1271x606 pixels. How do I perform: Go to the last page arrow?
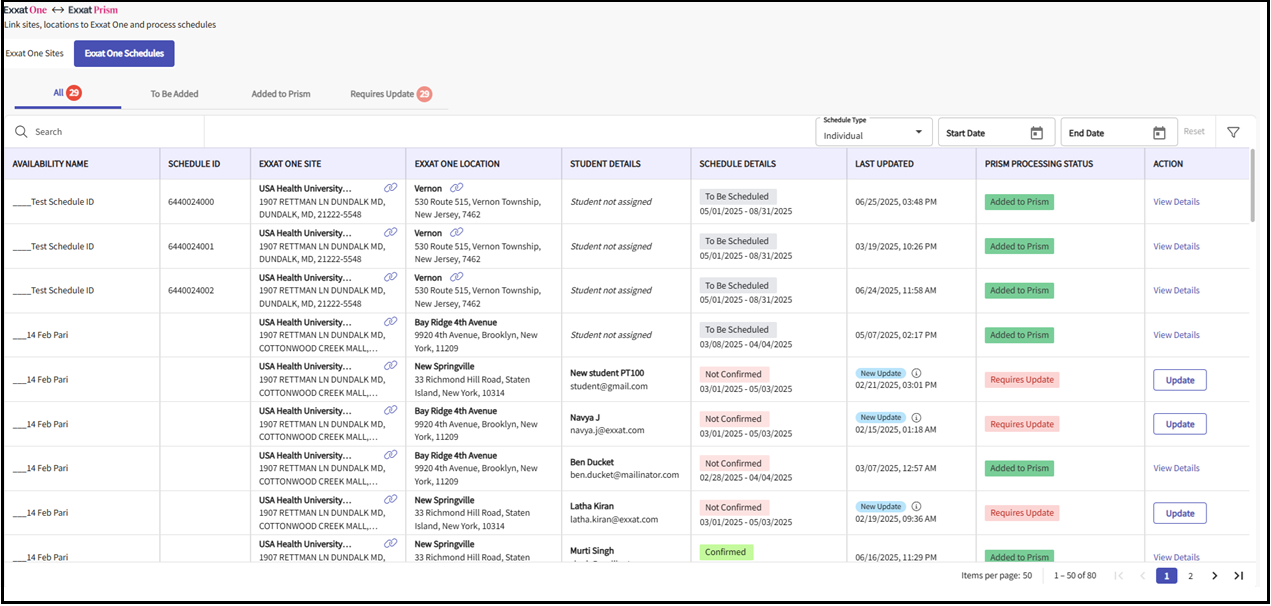(1238, 576)
